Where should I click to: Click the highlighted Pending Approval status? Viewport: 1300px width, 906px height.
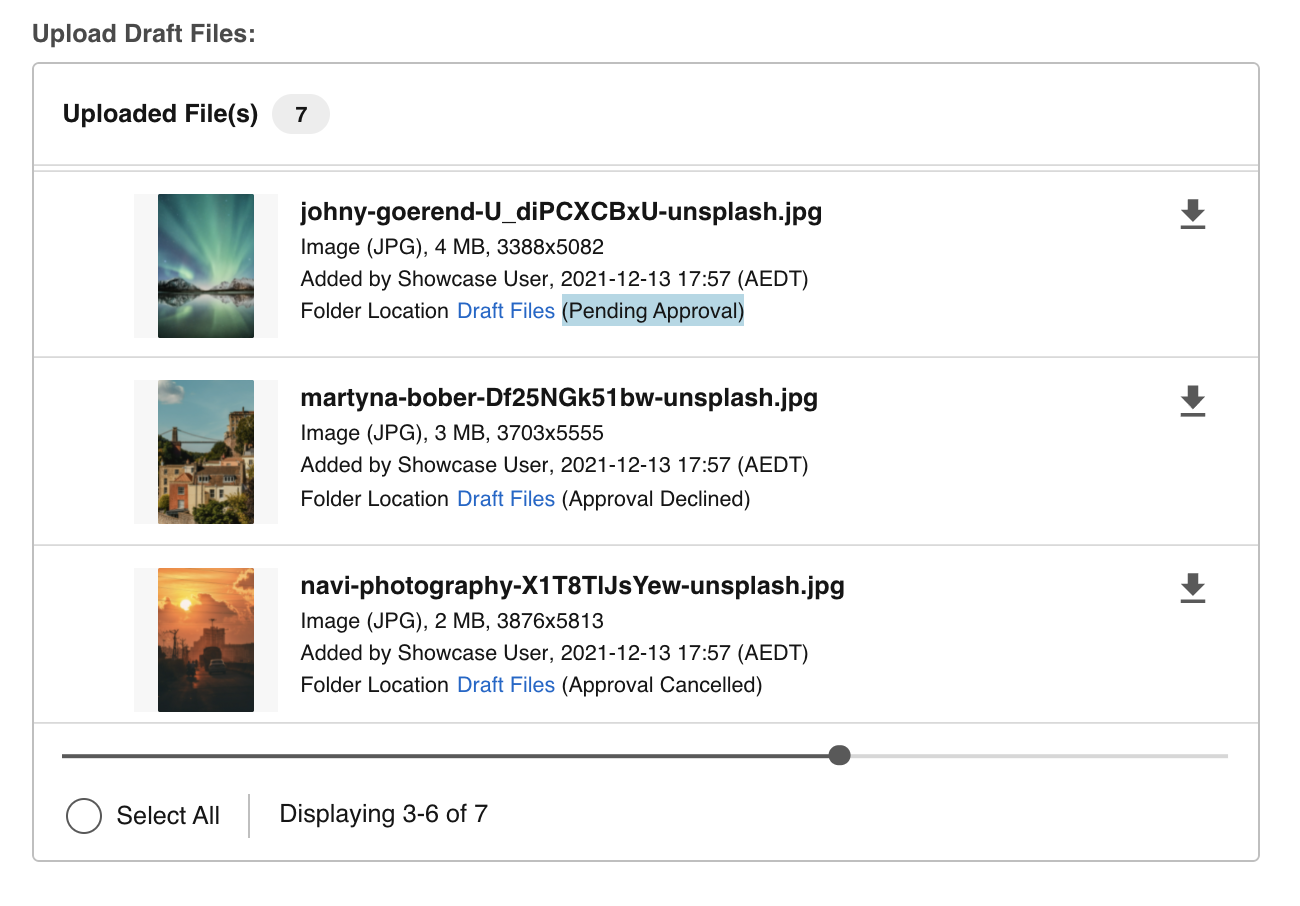point(652,311)
